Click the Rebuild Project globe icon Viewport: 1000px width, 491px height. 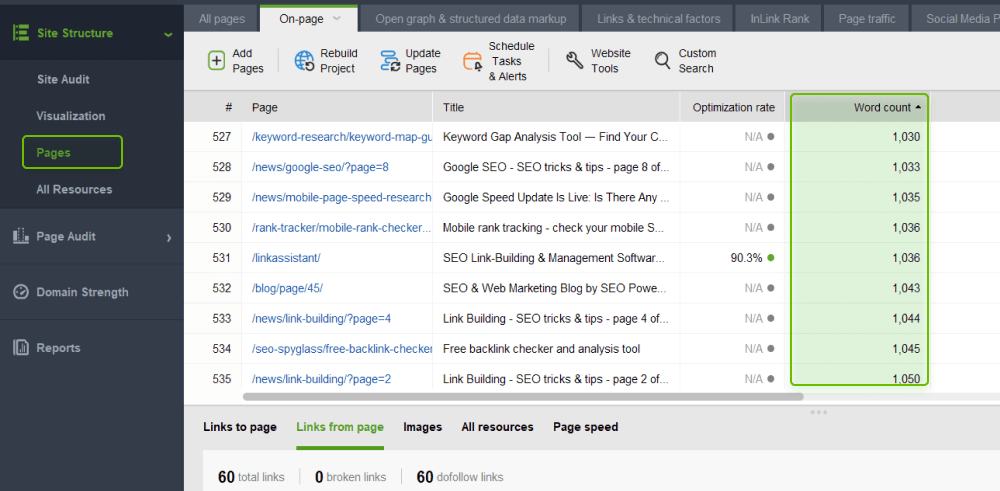(x=304, y=61)
